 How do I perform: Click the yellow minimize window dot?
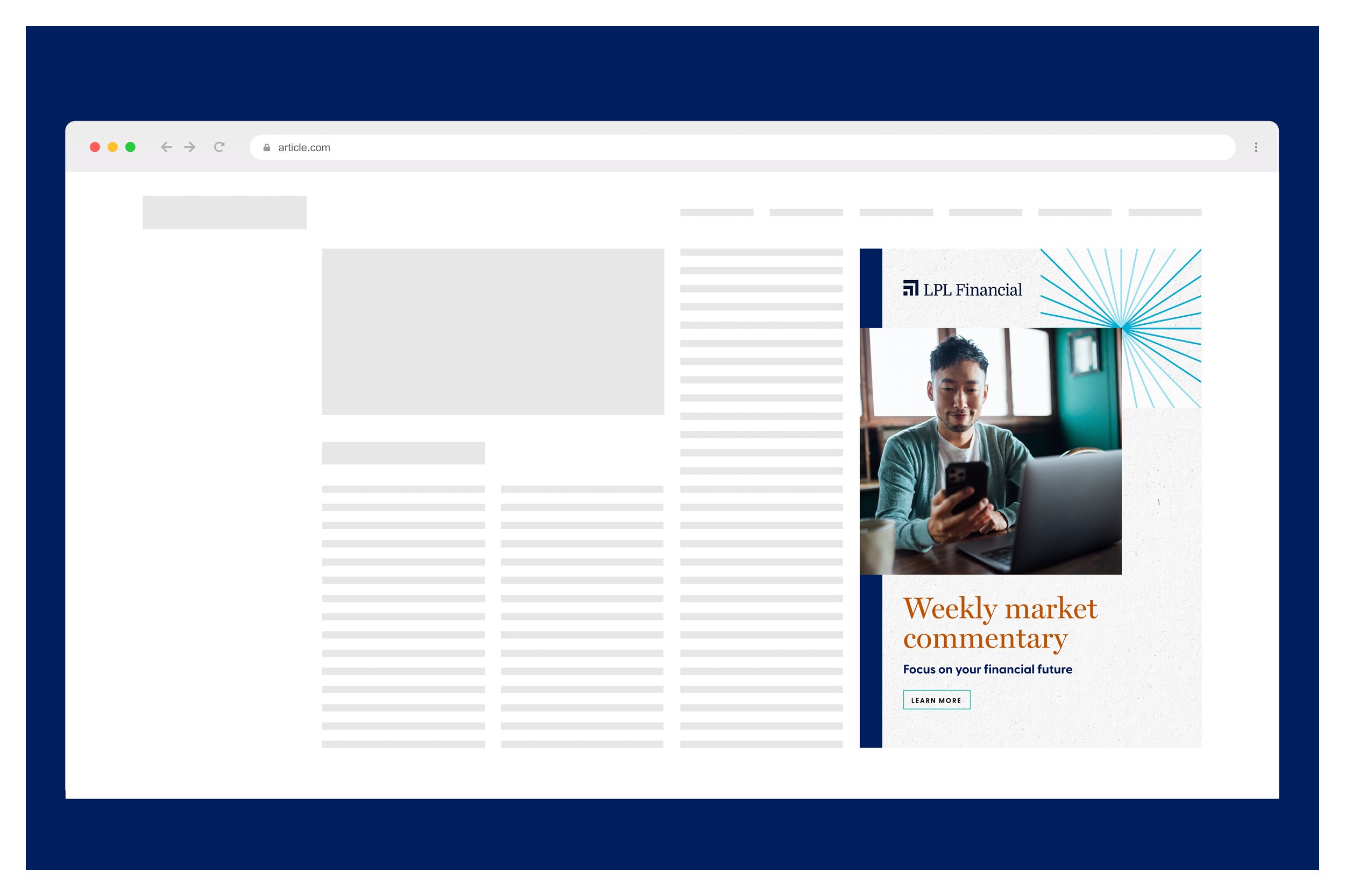pyautogui.click(x=112, y=147)
